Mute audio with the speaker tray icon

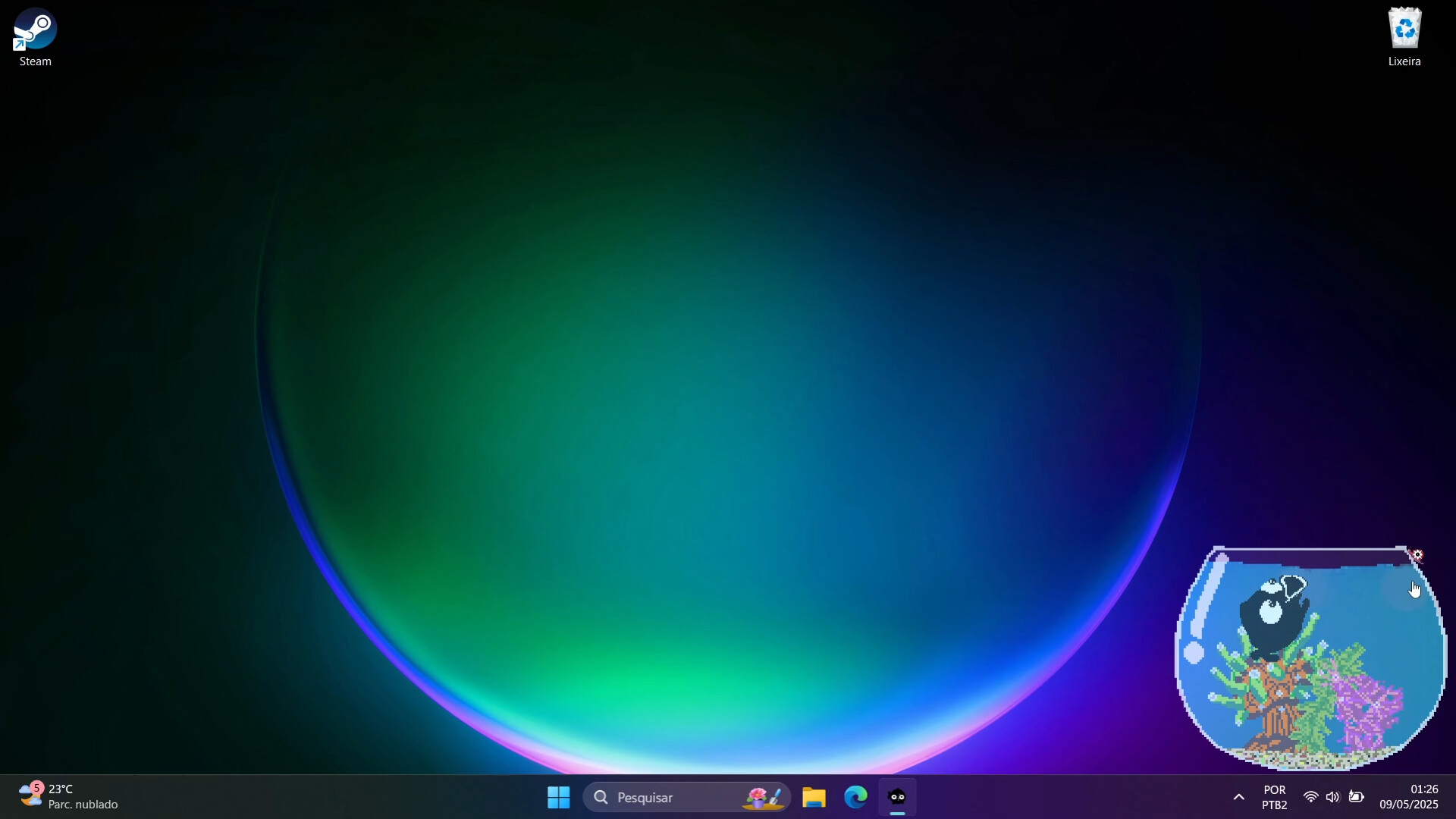click(1334, 797)
